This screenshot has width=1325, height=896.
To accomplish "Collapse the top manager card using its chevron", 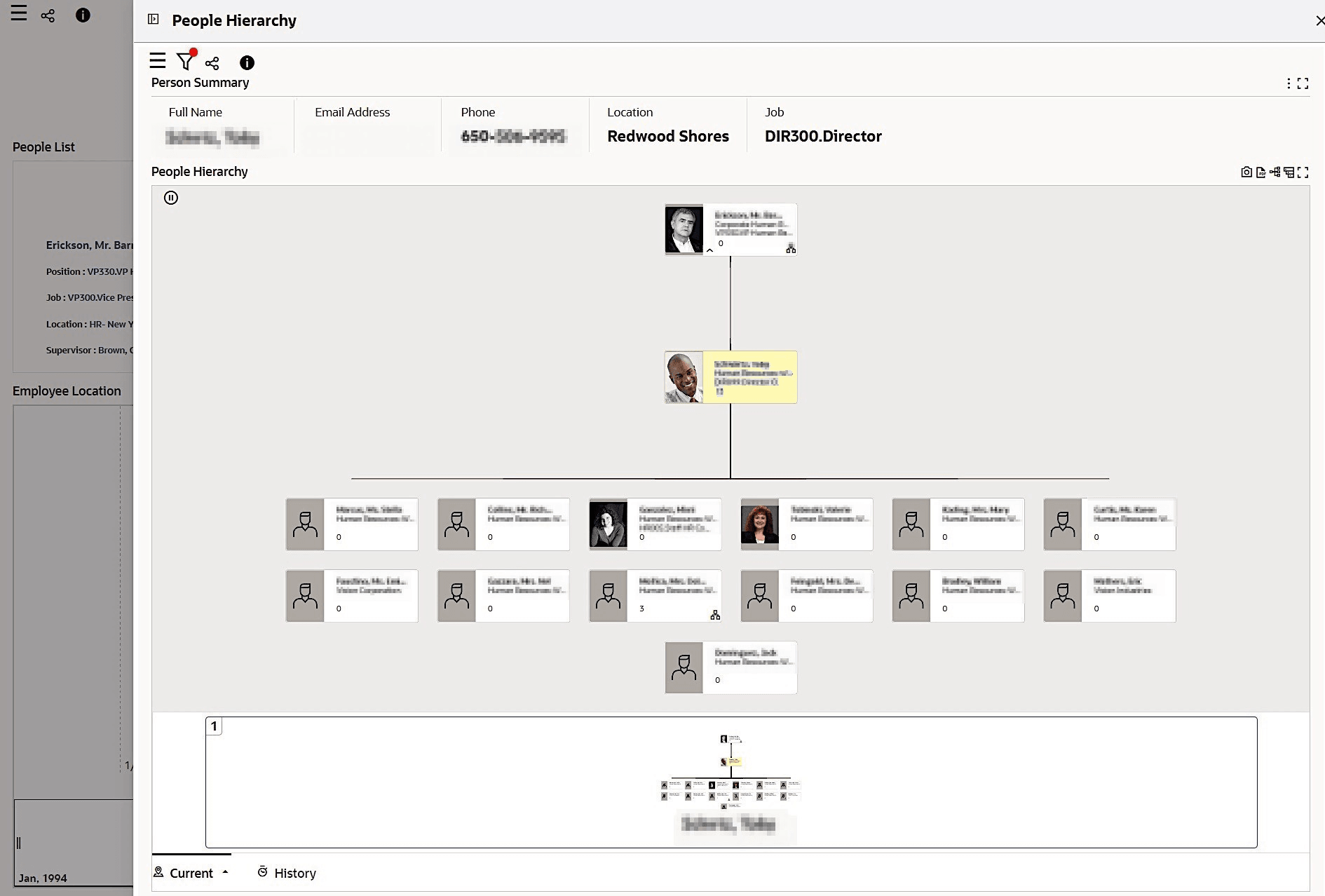I will click(x=709, y=250).
